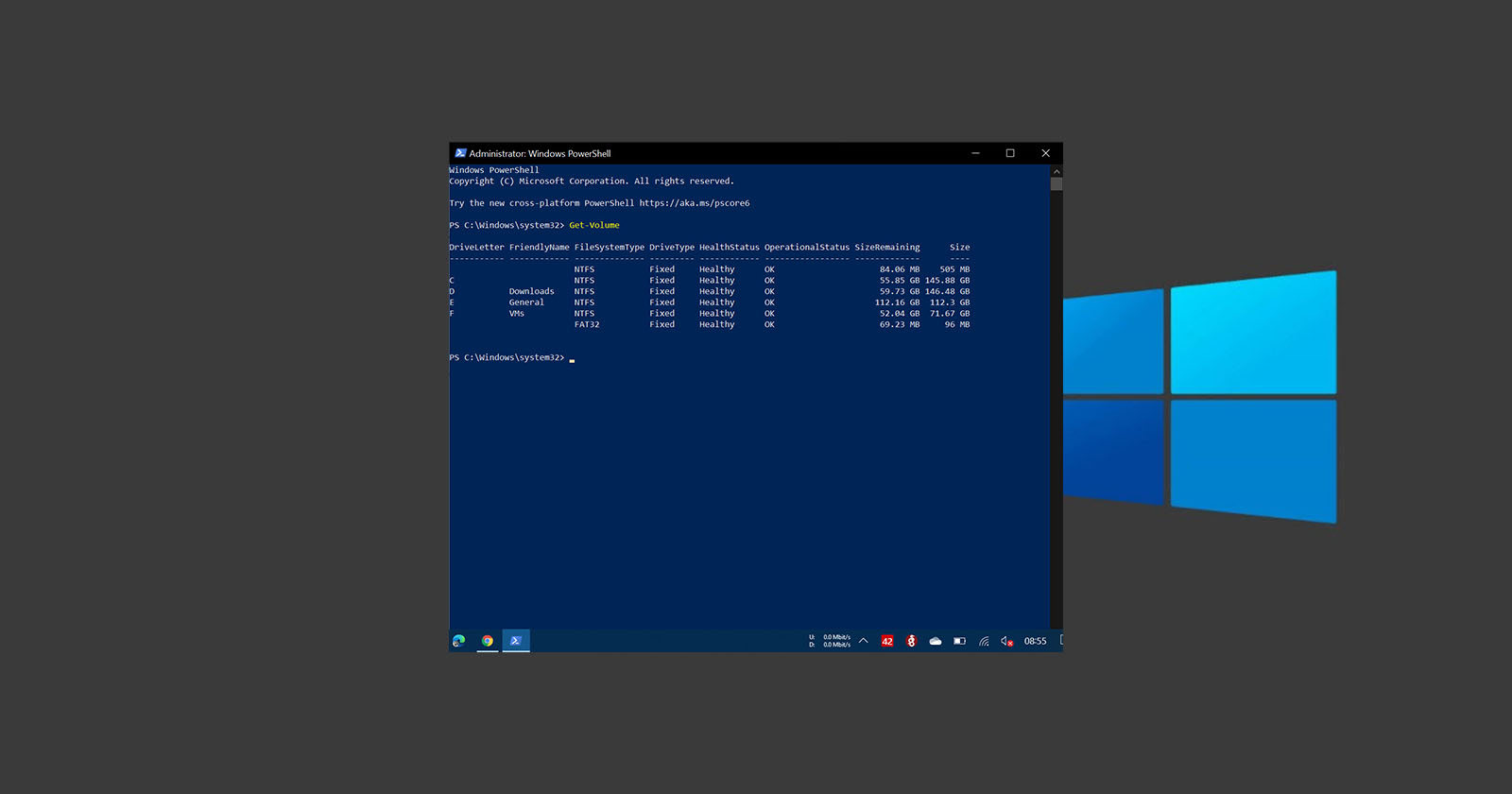
Task: Select the PowerShell taskbar button
Action: click(516, 641)
